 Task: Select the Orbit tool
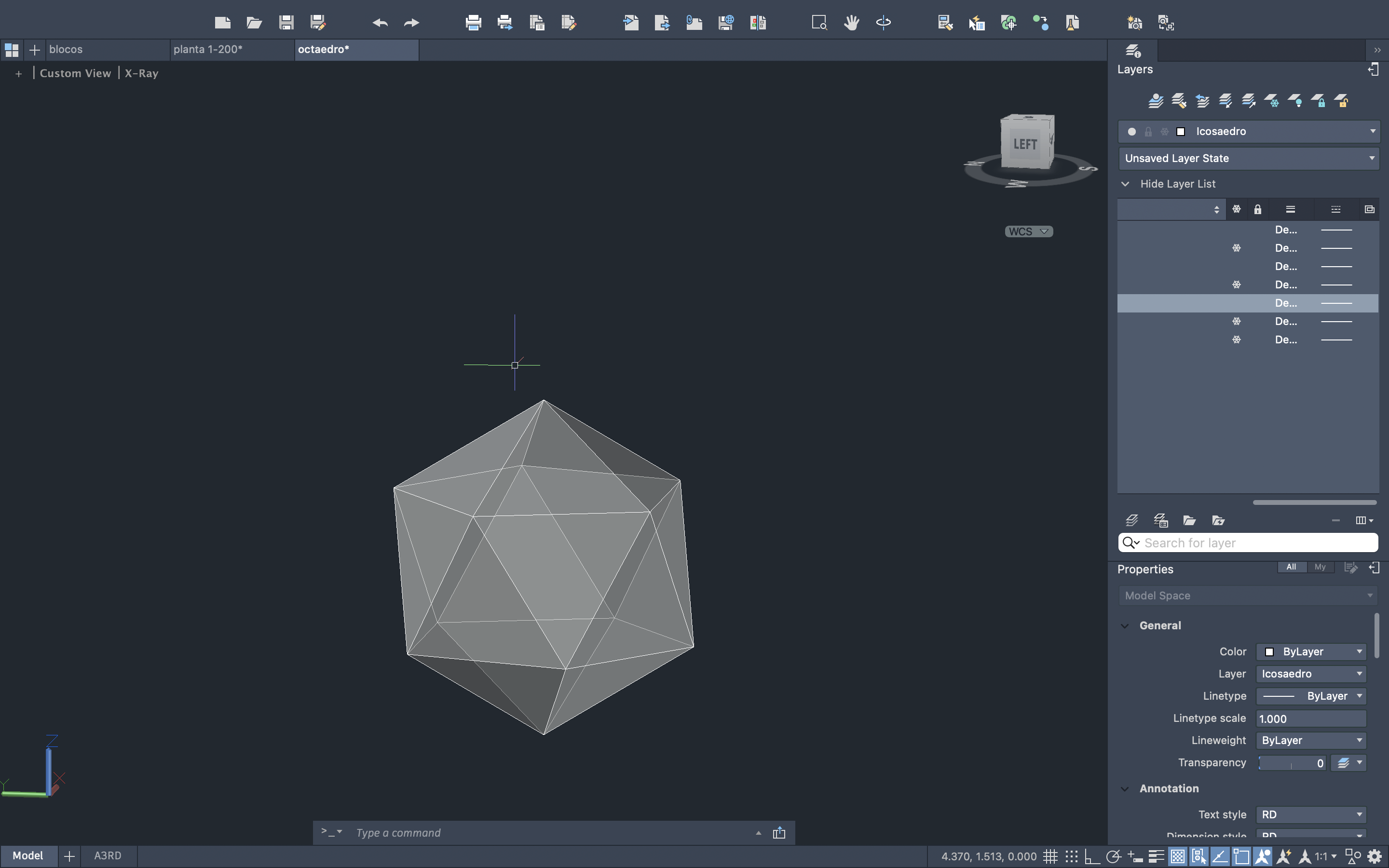click(884, 22)
